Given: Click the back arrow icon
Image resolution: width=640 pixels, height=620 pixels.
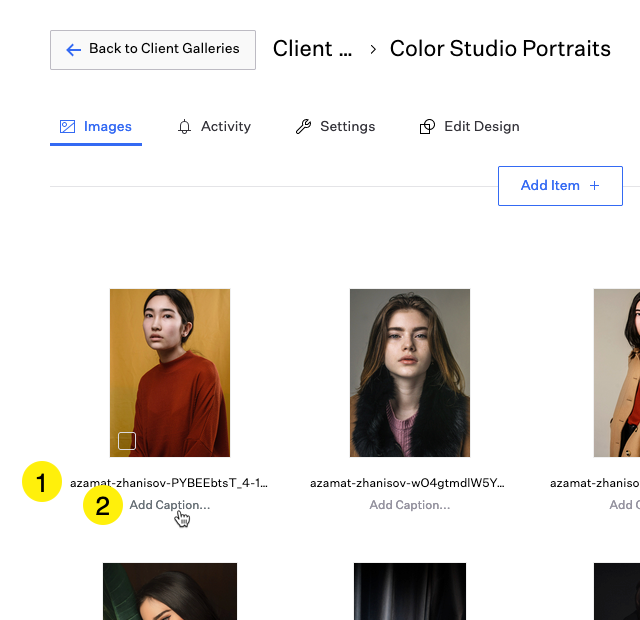Looking at the screenshot, I should pyautogui.click(x=73, y=50).
